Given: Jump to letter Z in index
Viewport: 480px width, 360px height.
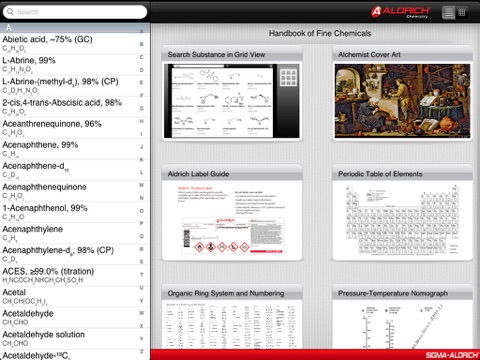Looking at the screenshot, I should (142, 351).
